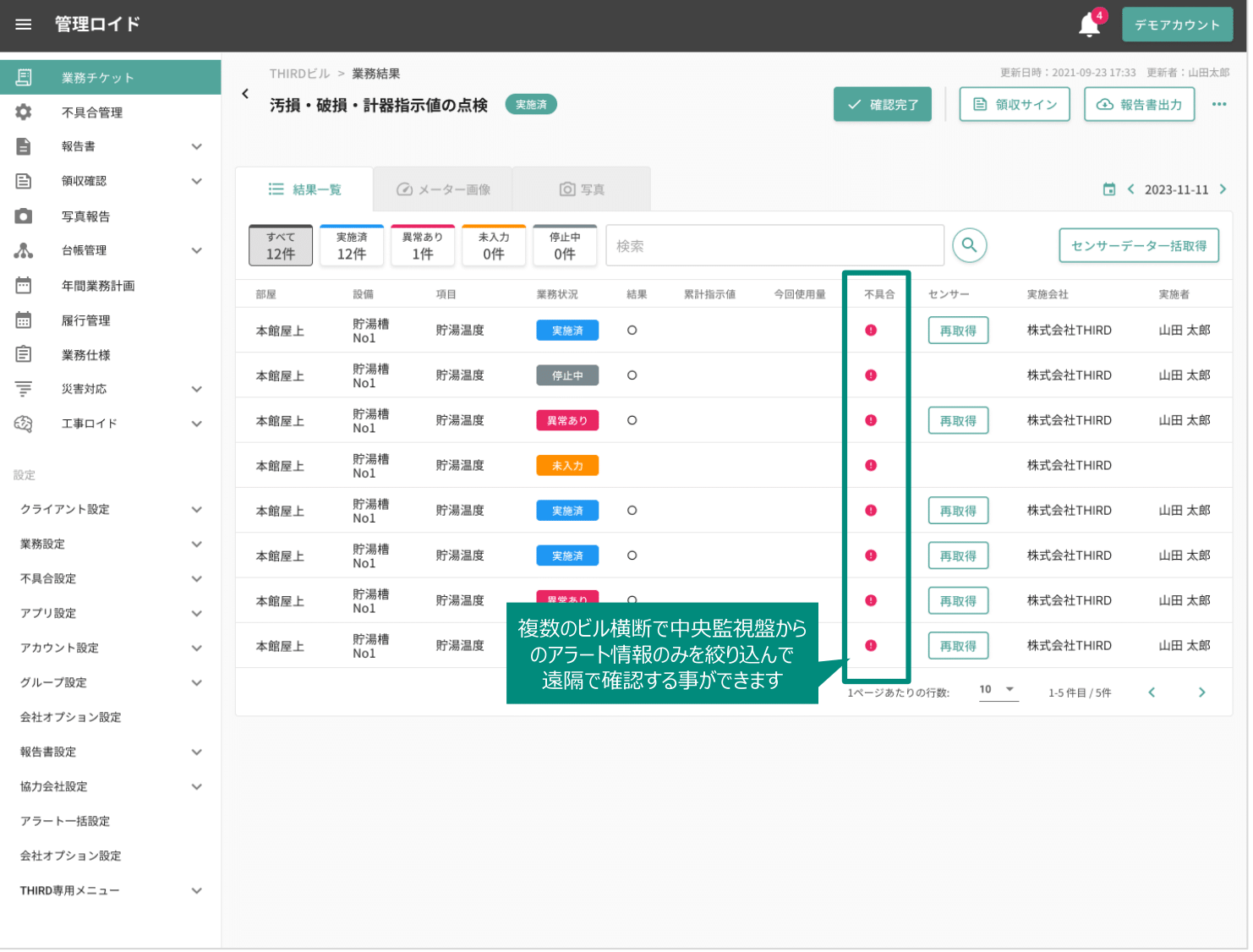This screenshot has width=1253, height=952.
Task: Click 再取得 in the 異常あり row
Action: (x=958, y=420)
